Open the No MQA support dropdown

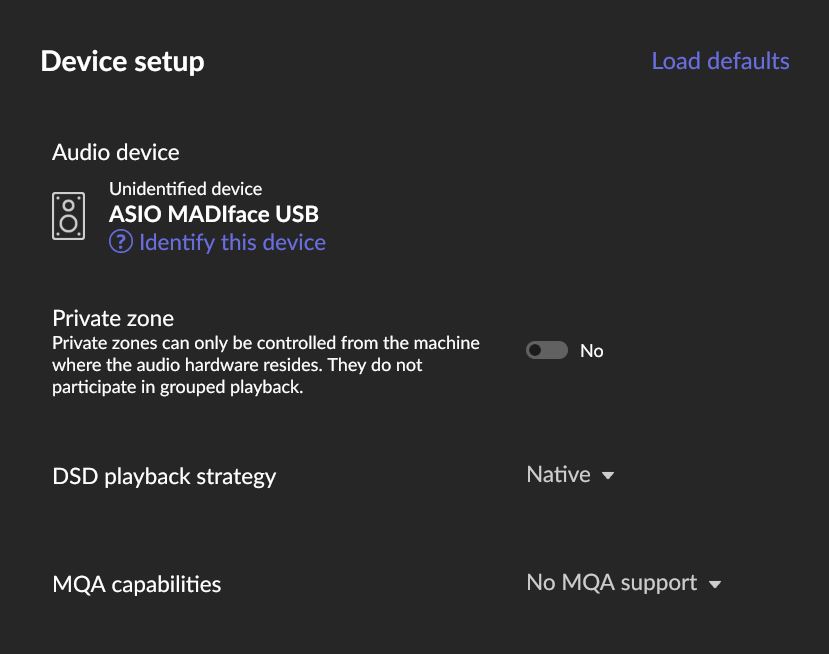pos(623,583)
